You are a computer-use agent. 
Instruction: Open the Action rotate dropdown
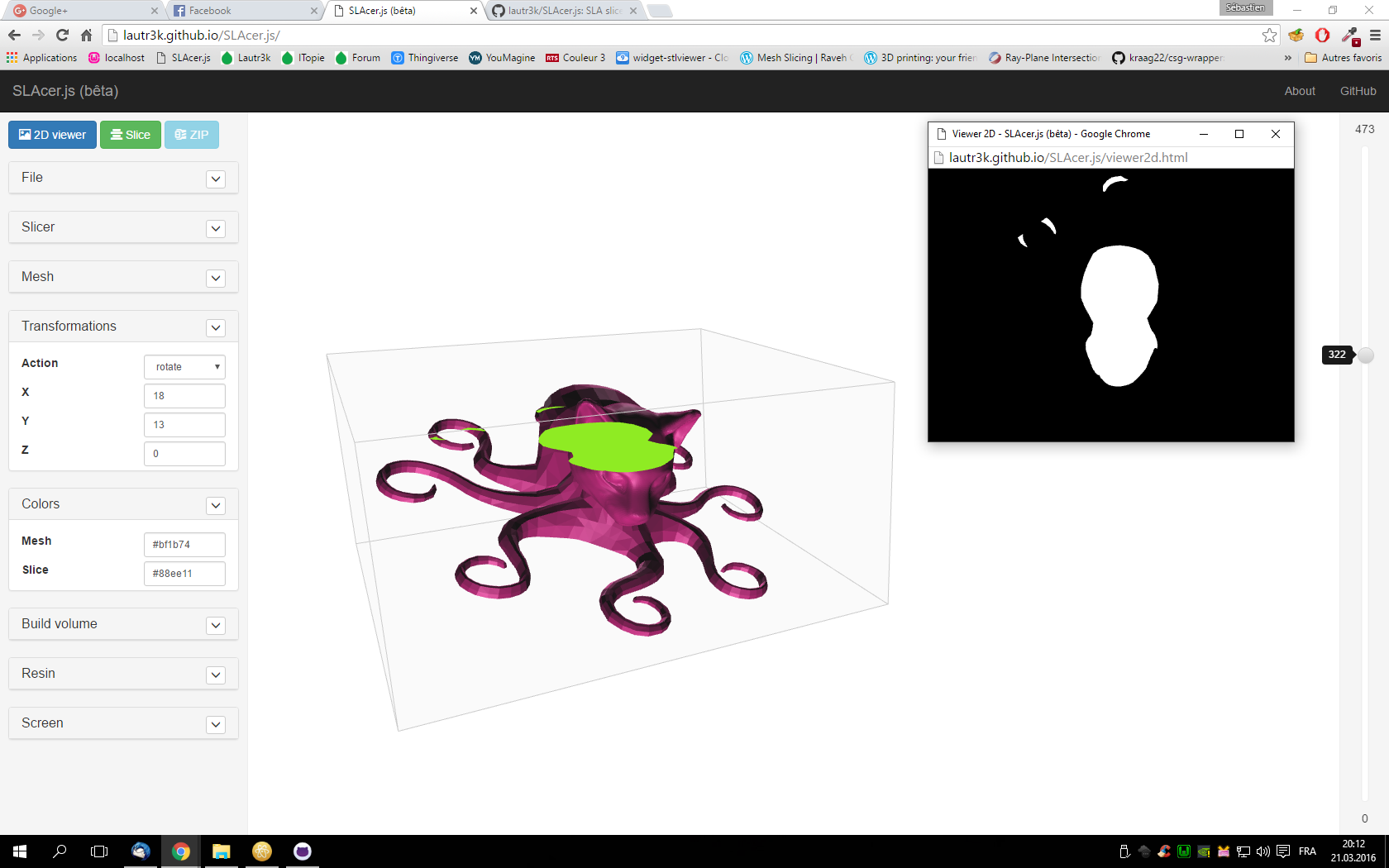pyautogui.click(x=185, y=367)
